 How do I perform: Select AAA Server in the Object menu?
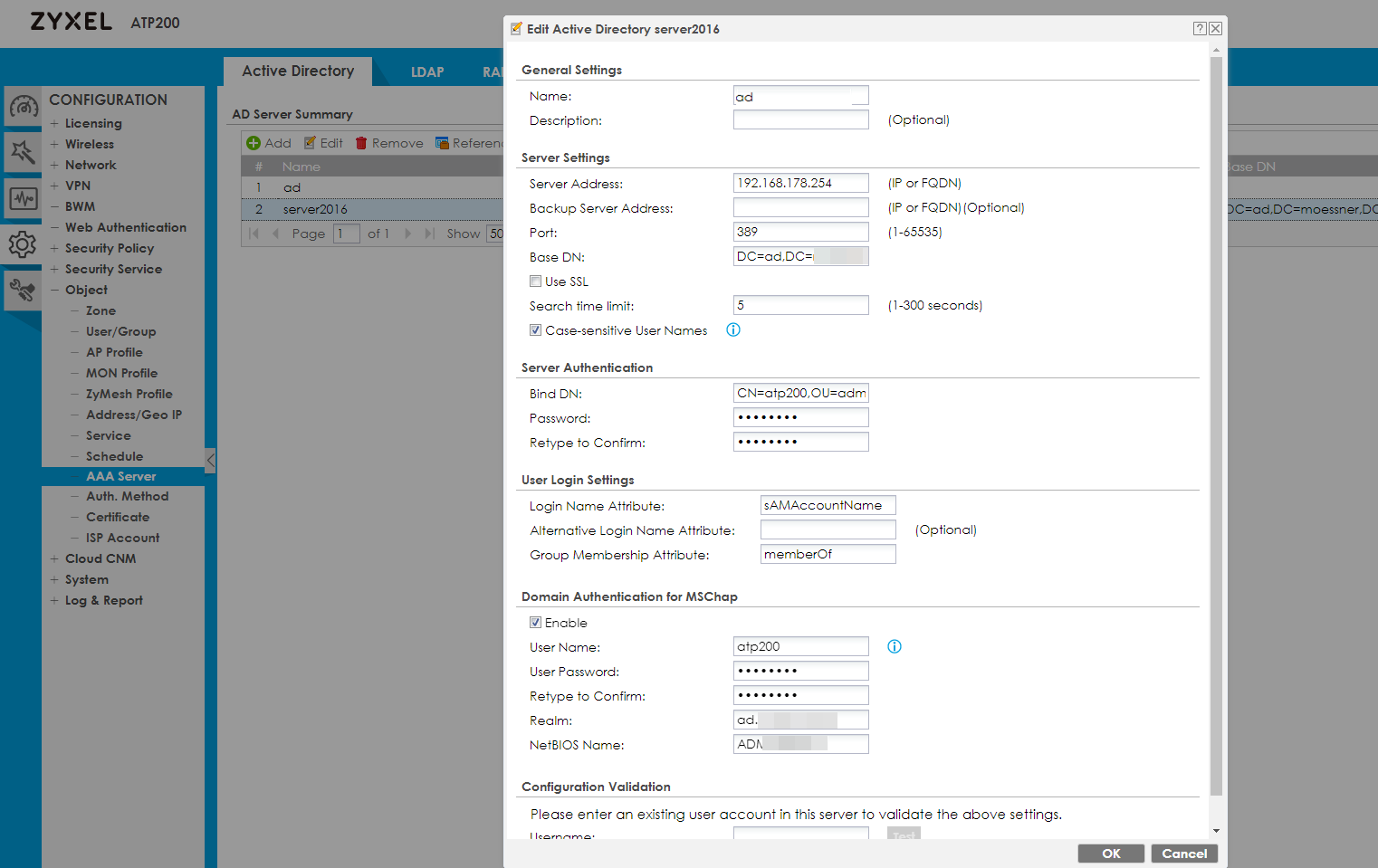(x=120, y=476)
